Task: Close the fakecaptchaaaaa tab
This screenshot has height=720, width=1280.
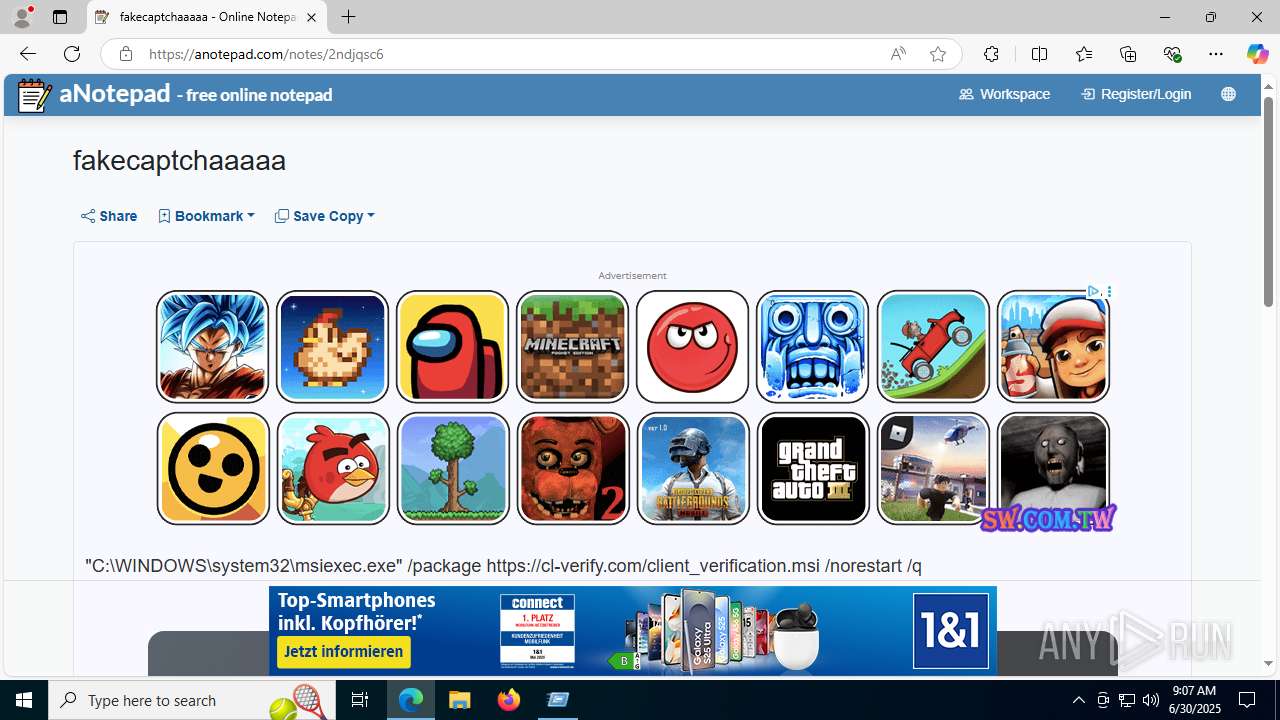Action: (311, 17)
